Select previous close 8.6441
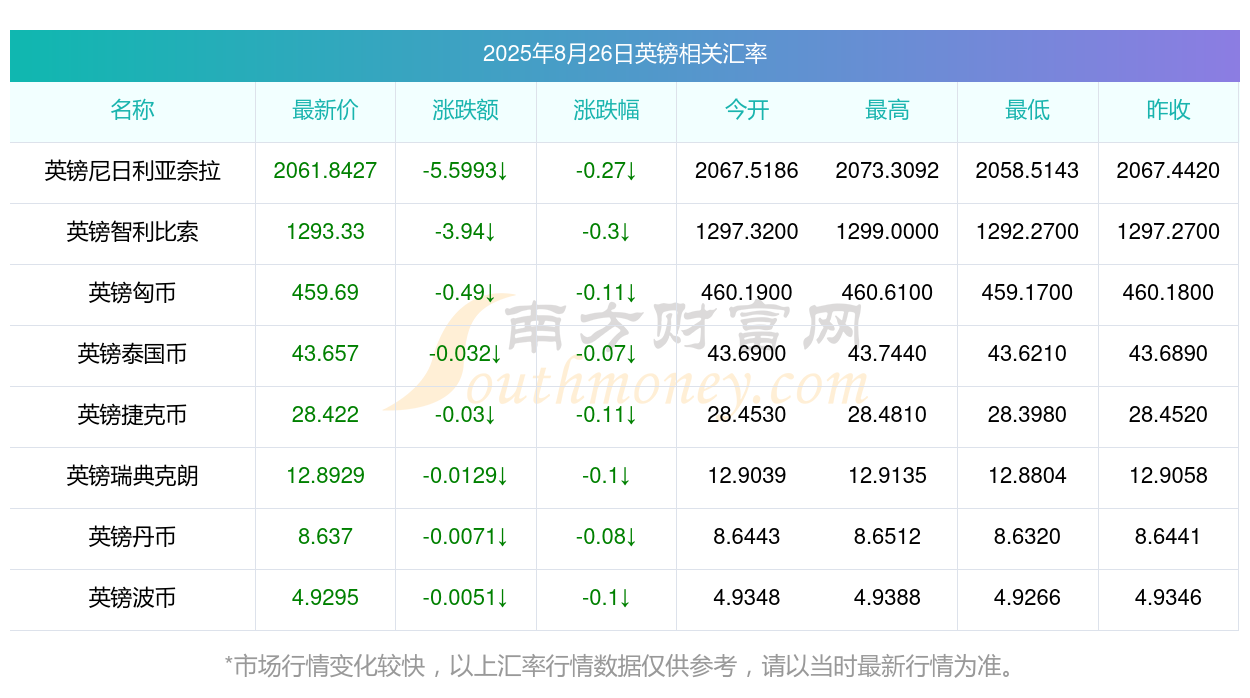The width and height of the screenshot is (1250, 698). click(1168, 537)
